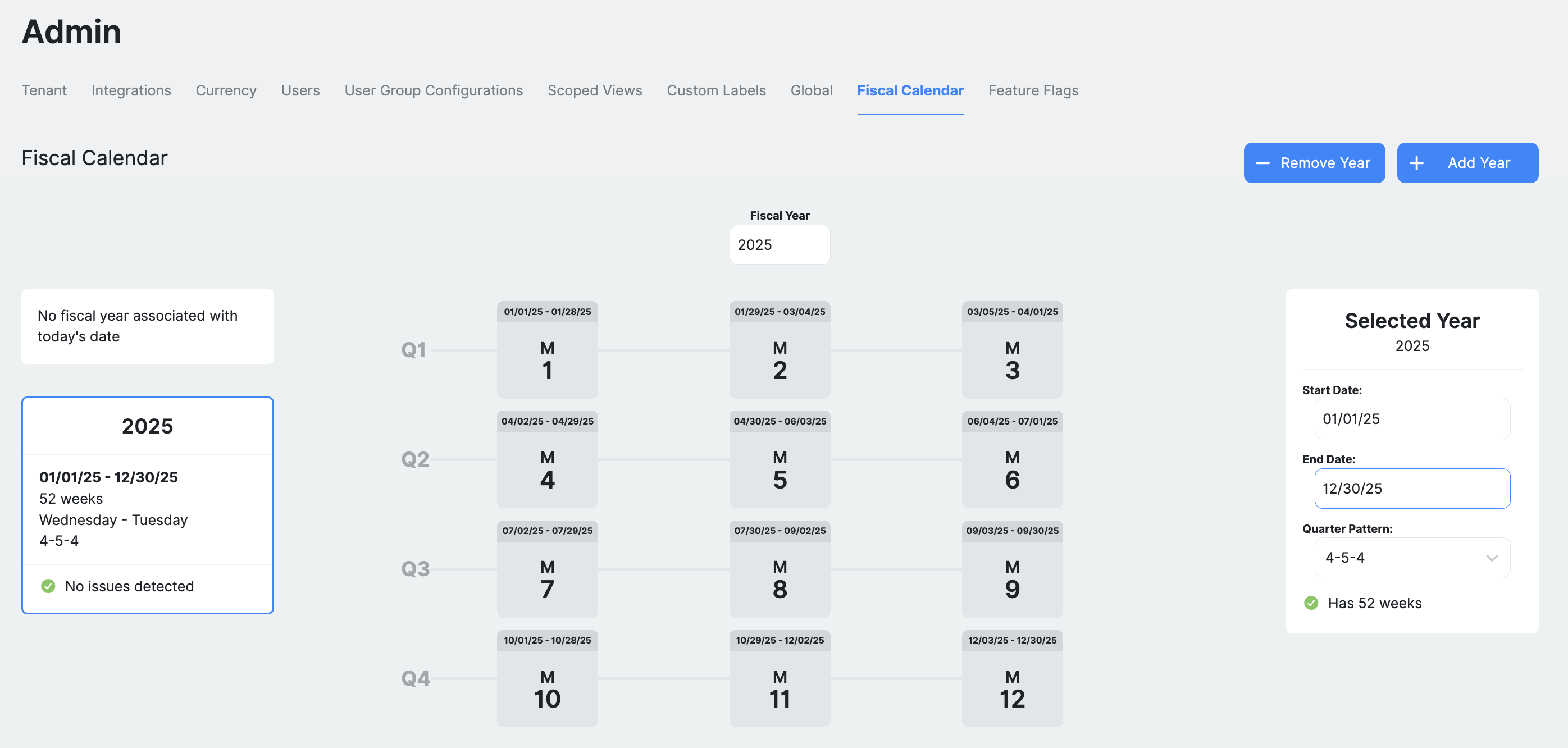The image size is (1568, 748).
Task: Focus the Start Date field
Action: click(x=1411, y=419)
